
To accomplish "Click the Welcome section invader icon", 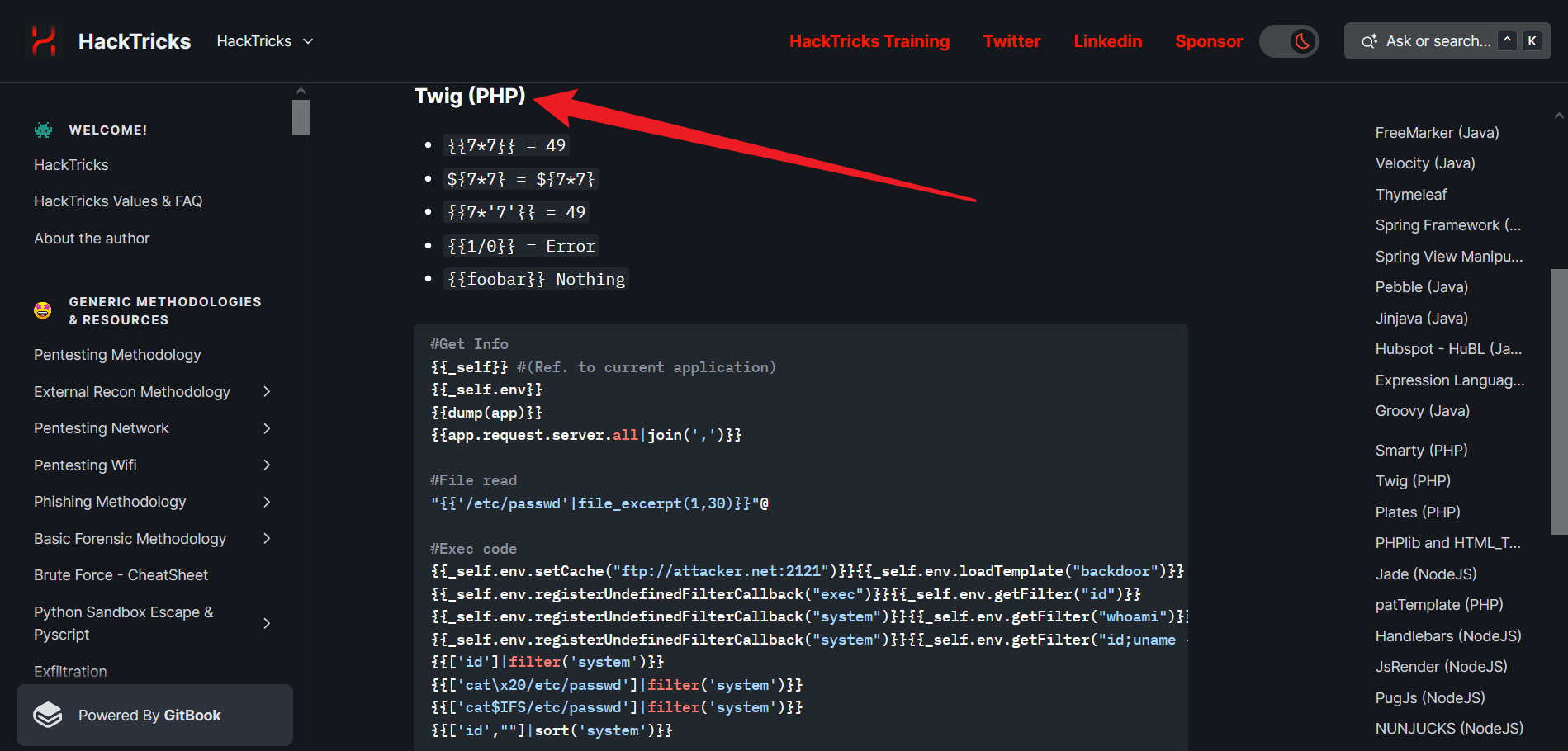I will coord(43,130).
